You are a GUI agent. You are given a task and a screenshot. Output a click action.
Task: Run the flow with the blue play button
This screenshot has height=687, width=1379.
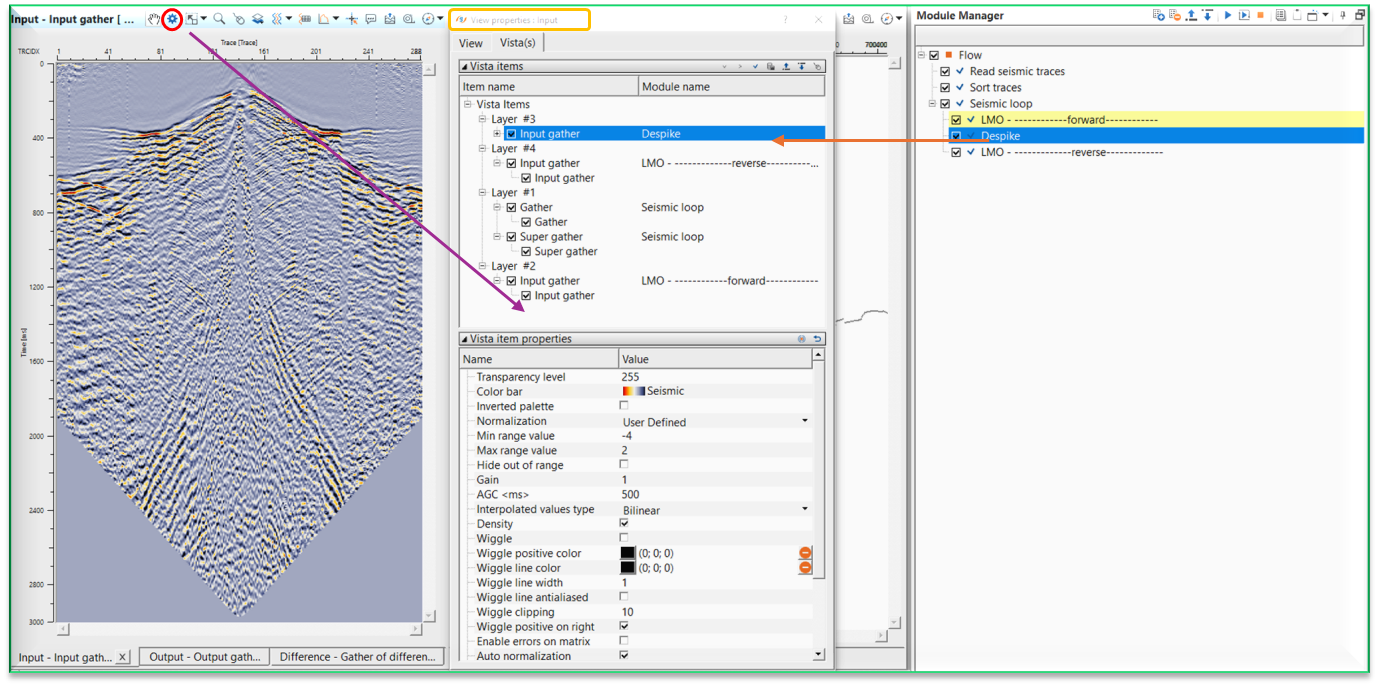coord(1228,16)
